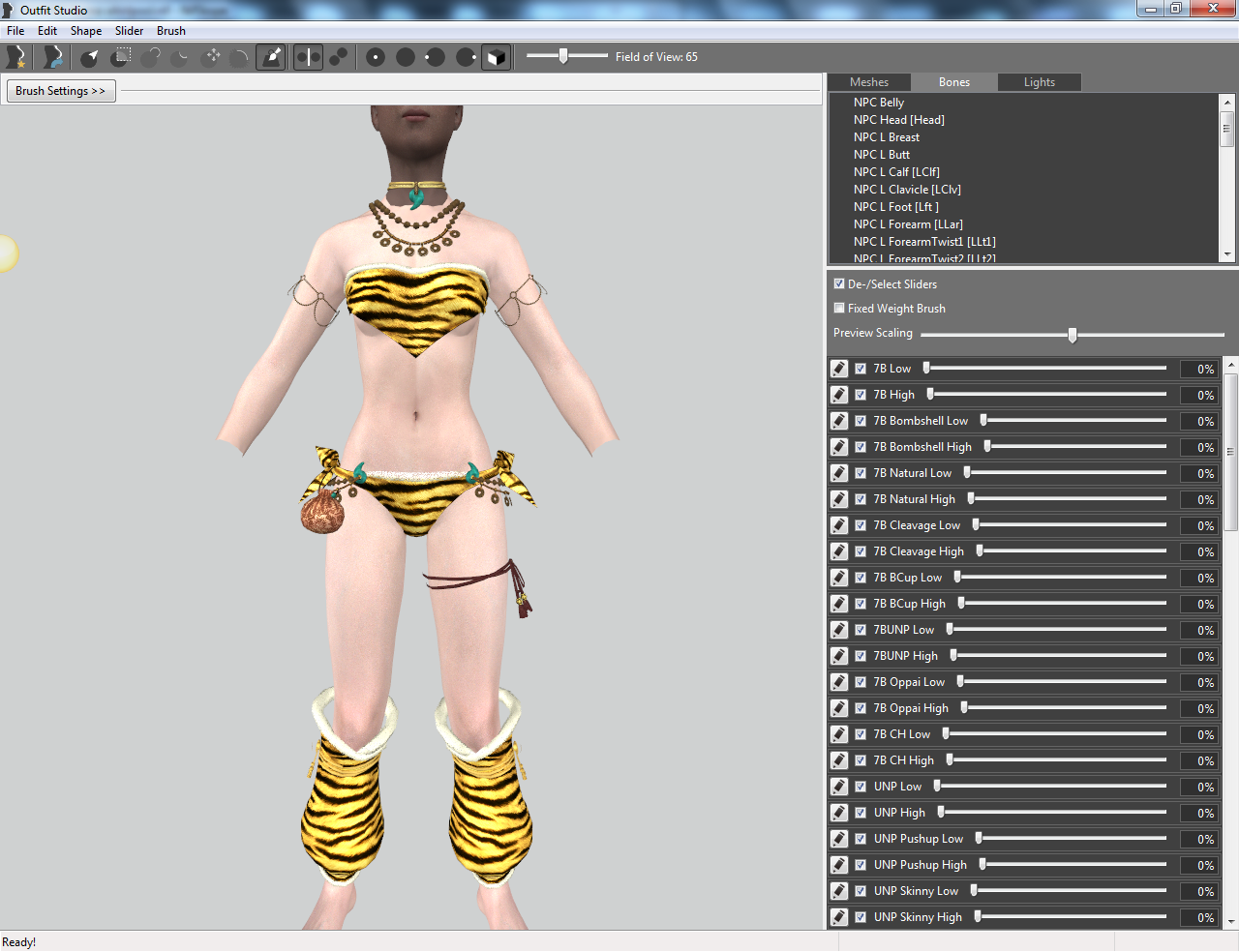Click the edit pencil for UNP Skinny High
This screenshot has height=952, width=1239.
[x=839, y=917]
